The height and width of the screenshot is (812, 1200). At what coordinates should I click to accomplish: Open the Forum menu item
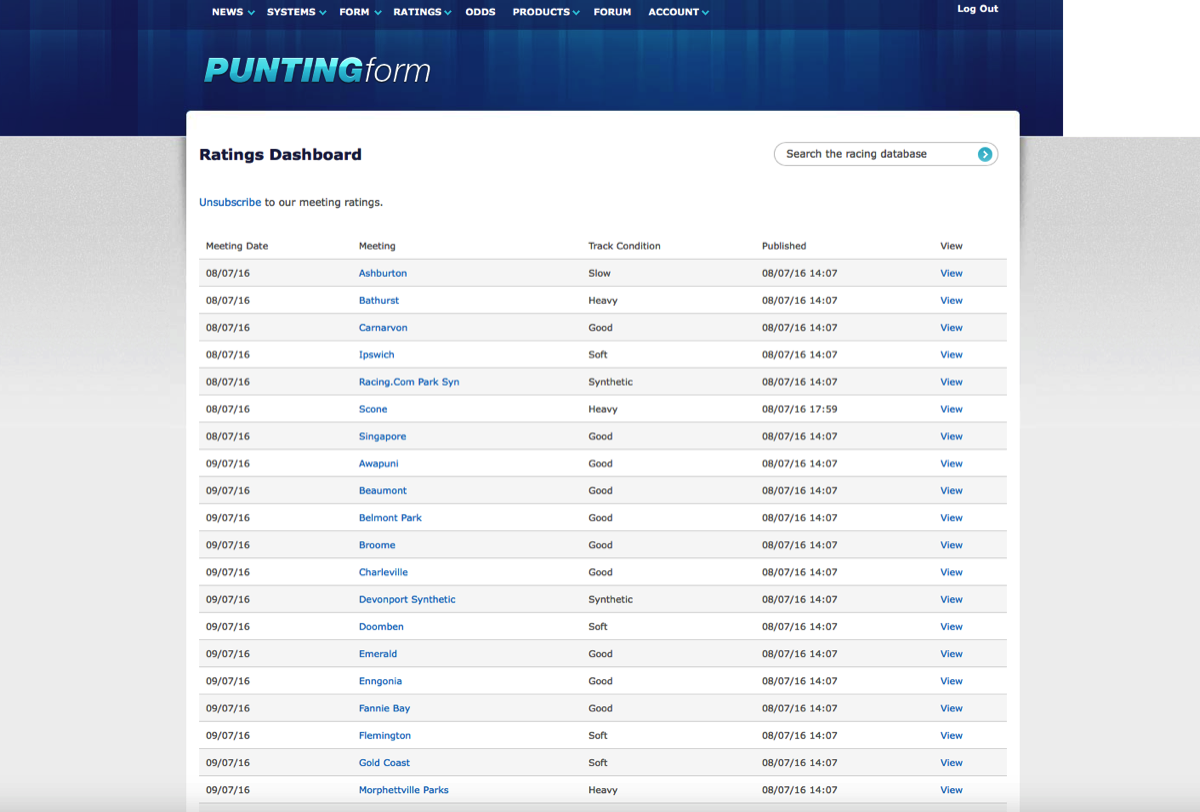pyautogui.click(x=612, y=12)
